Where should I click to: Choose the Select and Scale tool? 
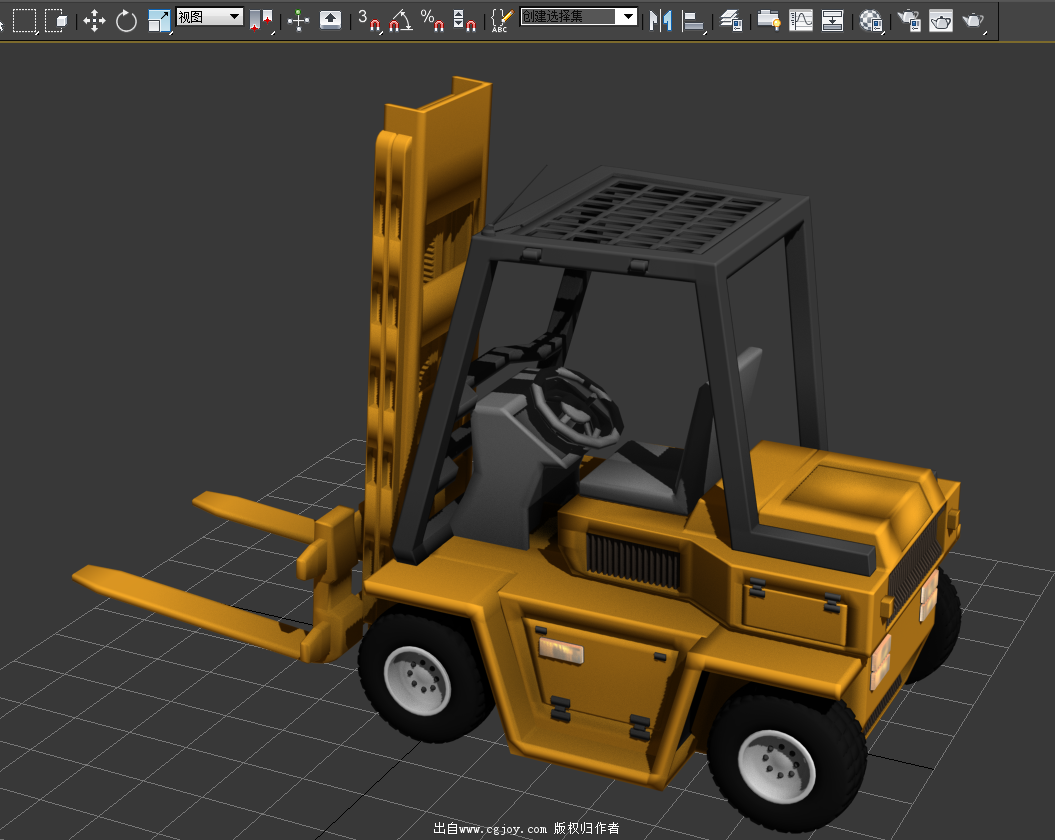pos(158,20)
